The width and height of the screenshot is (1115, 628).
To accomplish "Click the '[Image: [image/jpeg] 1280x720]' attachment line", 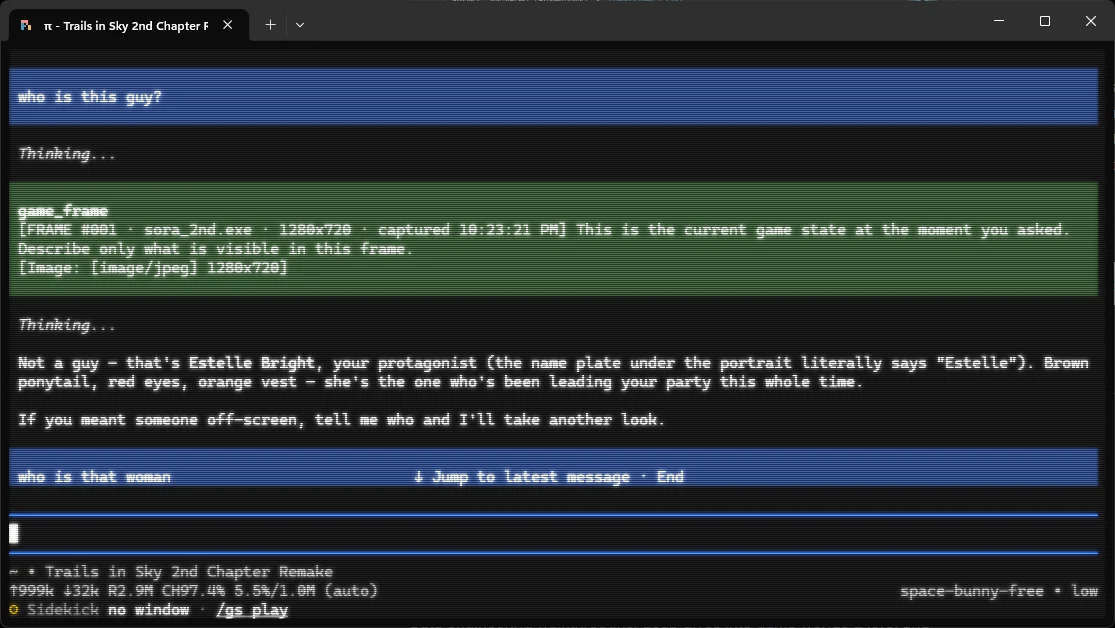I will click(153, 267).
